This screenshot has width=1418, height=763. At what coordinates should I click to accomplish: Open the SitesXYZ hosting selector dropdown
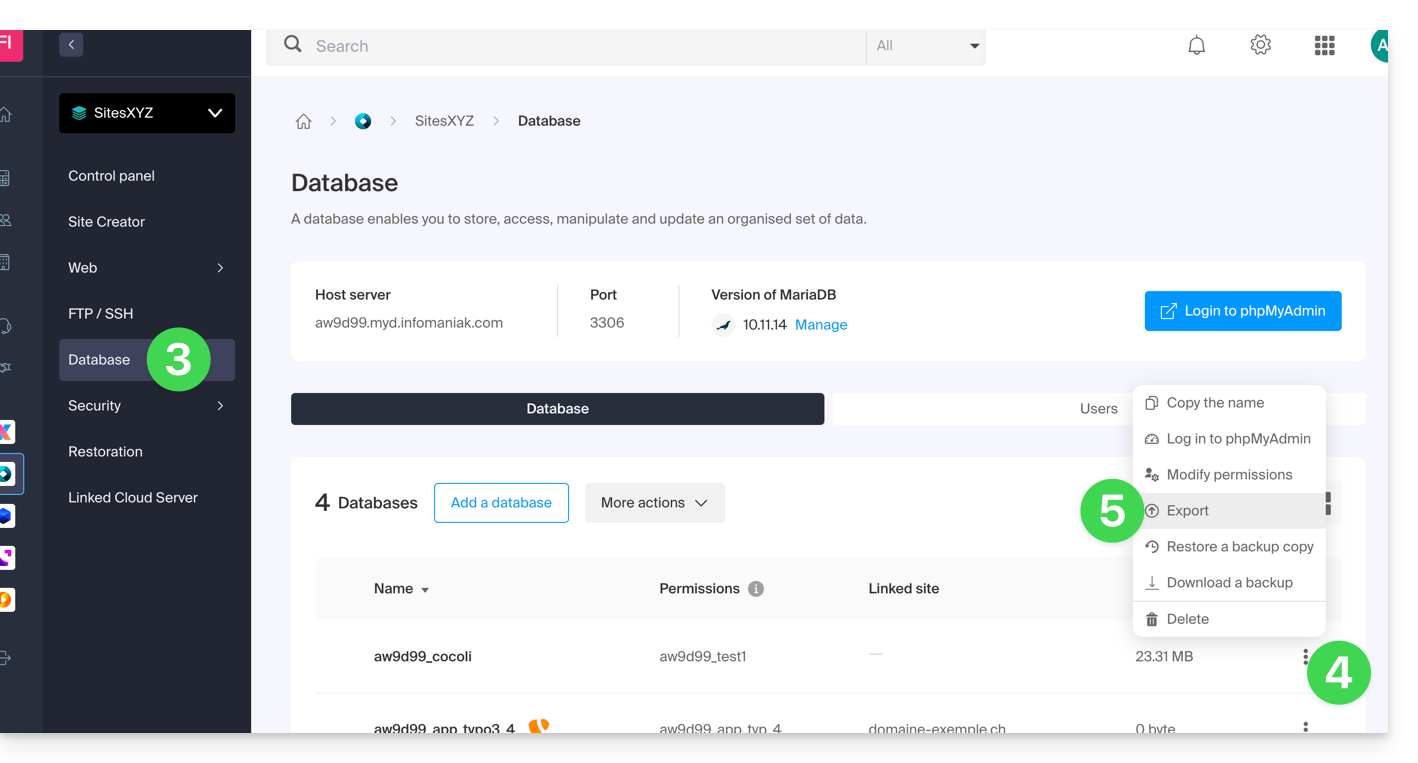click(x=147, y=113)
